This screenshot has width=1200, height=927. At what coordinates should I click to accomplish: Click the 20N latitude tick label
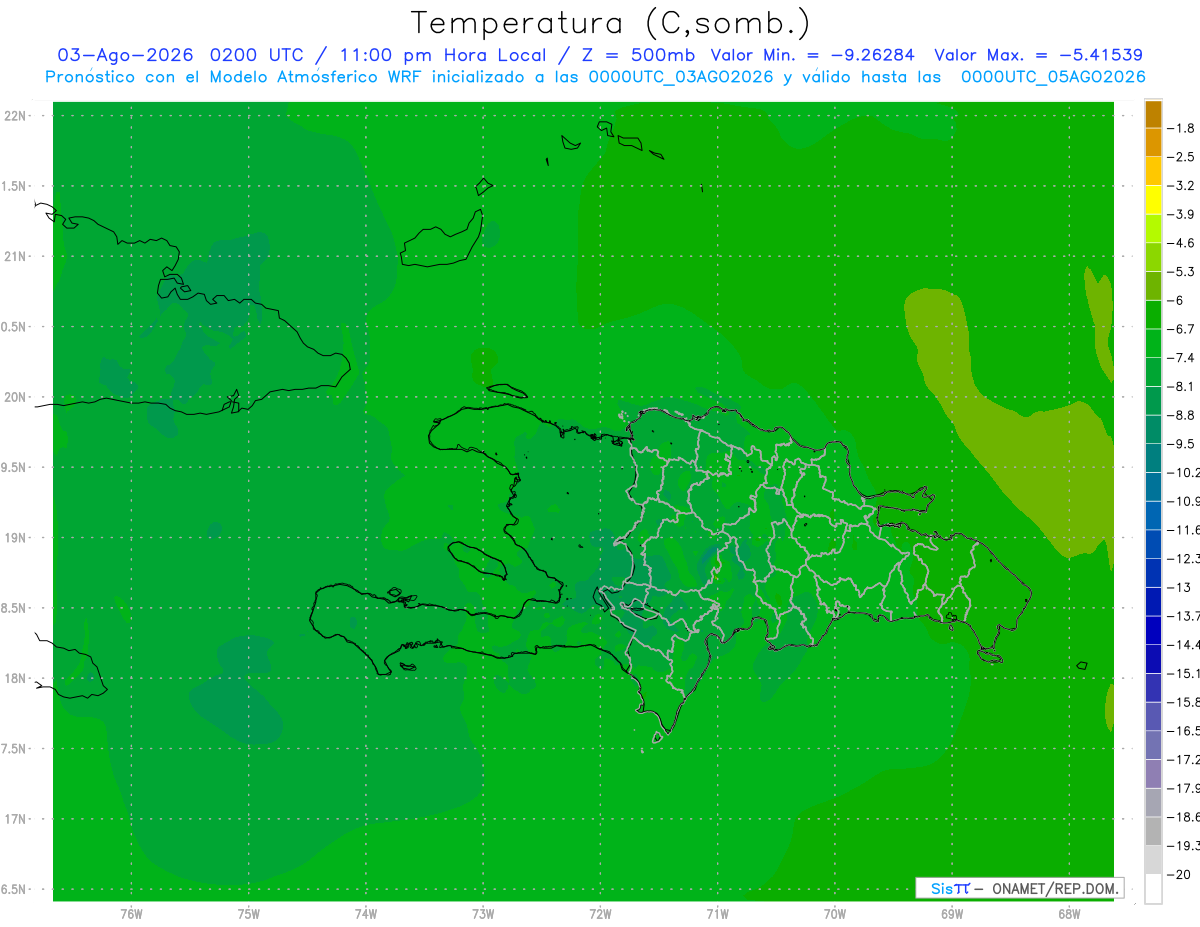coord(15,397)
